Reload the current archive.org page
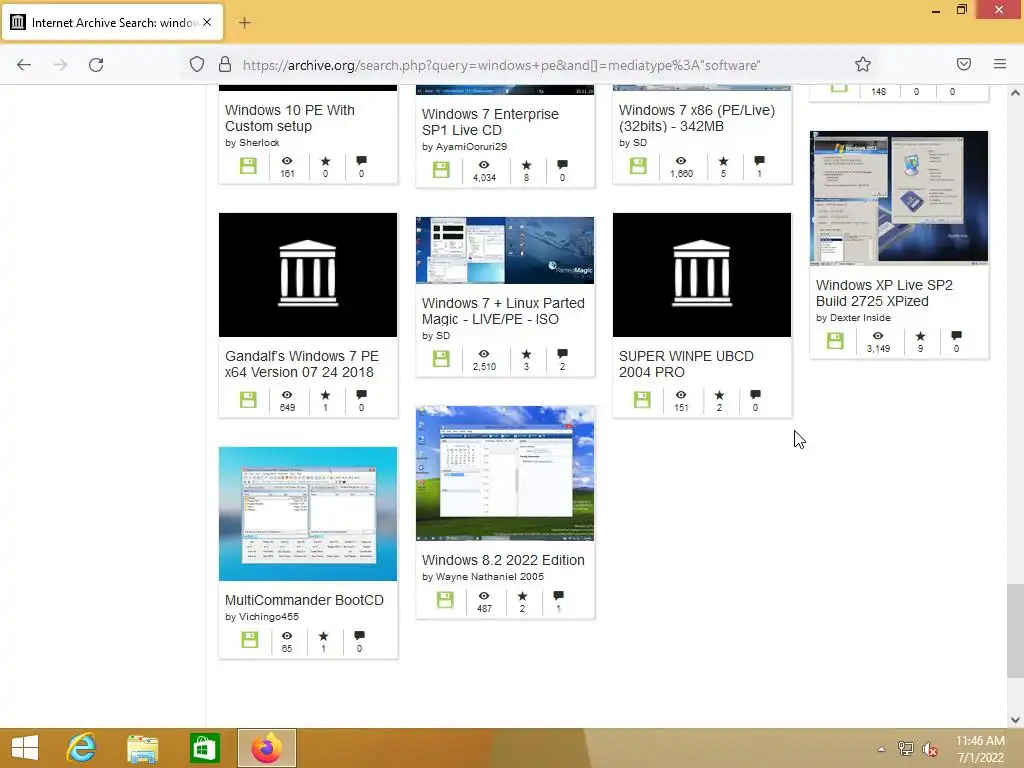 coord(96,65)
